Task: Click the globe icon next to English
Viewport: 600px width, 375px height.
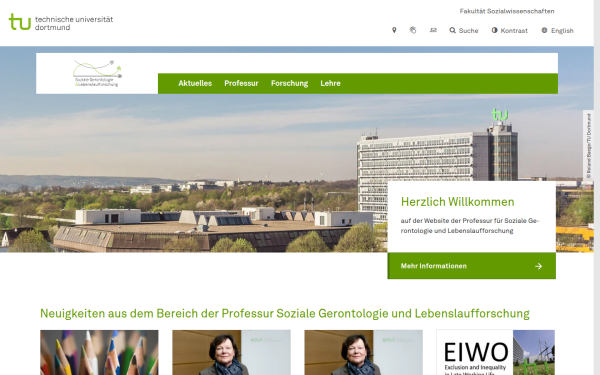Action: tap(545, 30)
